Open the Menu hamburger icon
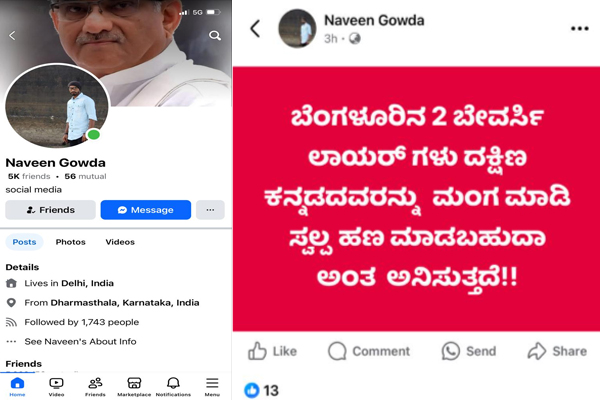The height and width of the screenshot is (400, 600). (x=212, y=387)
